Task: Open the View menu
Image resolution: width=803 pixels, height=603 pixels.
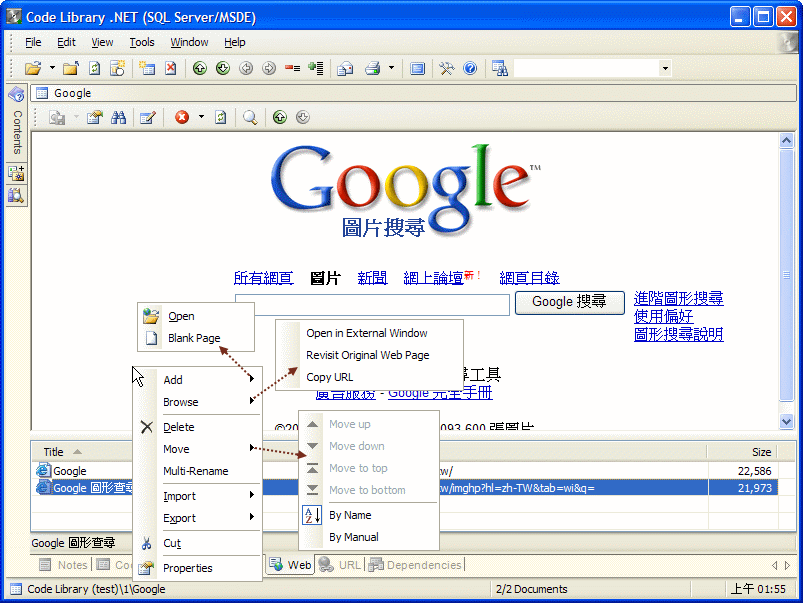Action: [102, 42]
